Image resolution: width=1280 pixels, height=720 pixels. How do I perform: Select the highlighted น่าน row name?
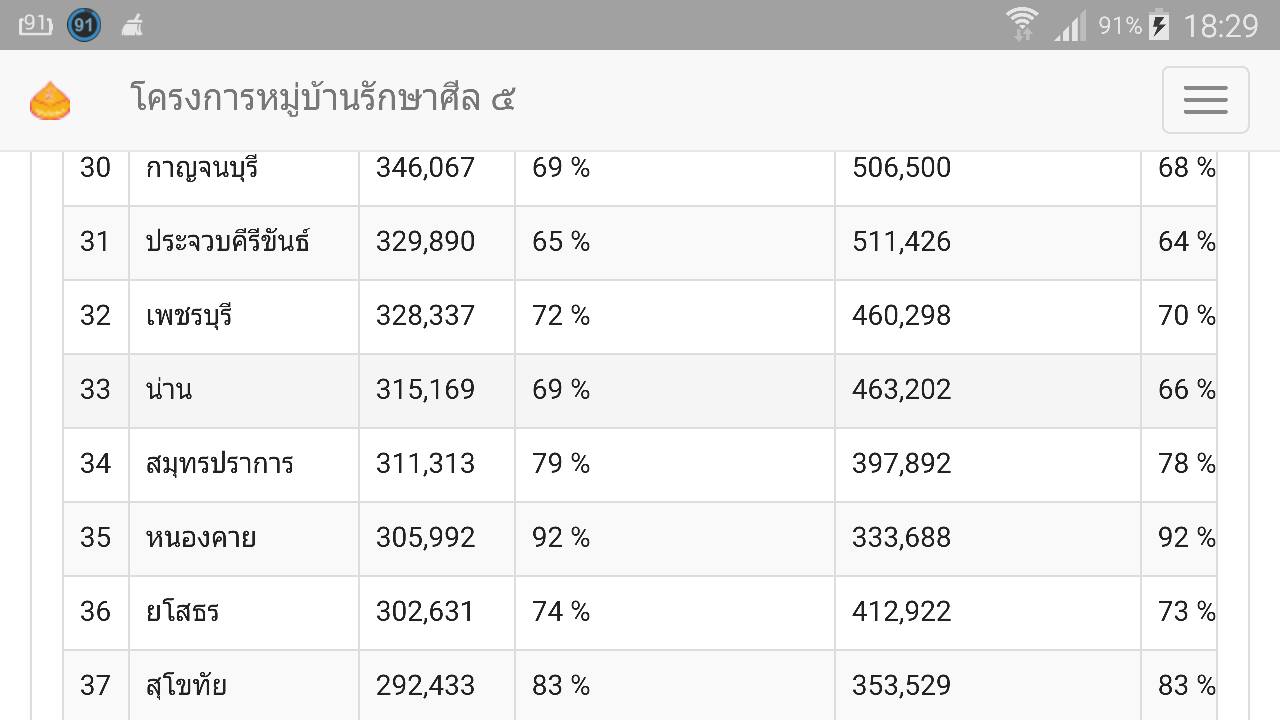[x=169, y=389]
